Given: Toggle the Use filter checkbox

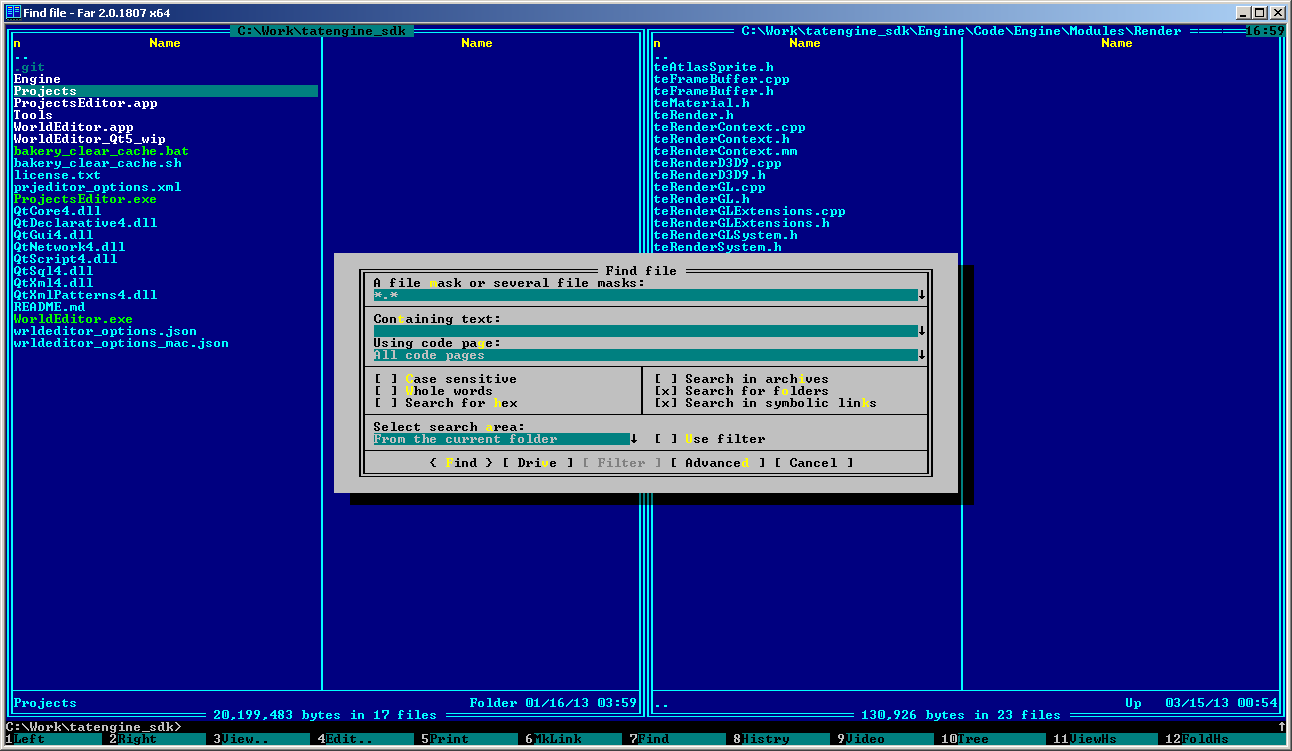Looking at the screenshot, I should (x=666, y=439).
